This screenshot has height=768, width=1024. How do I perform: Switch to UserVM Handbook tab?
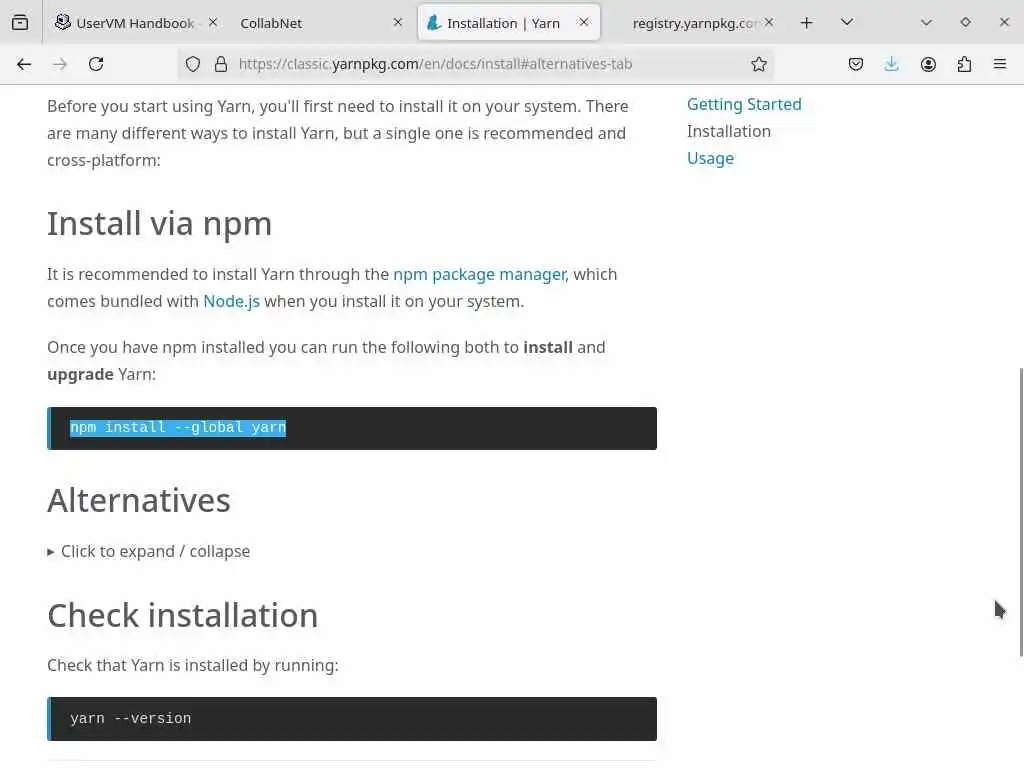[135, 23]
